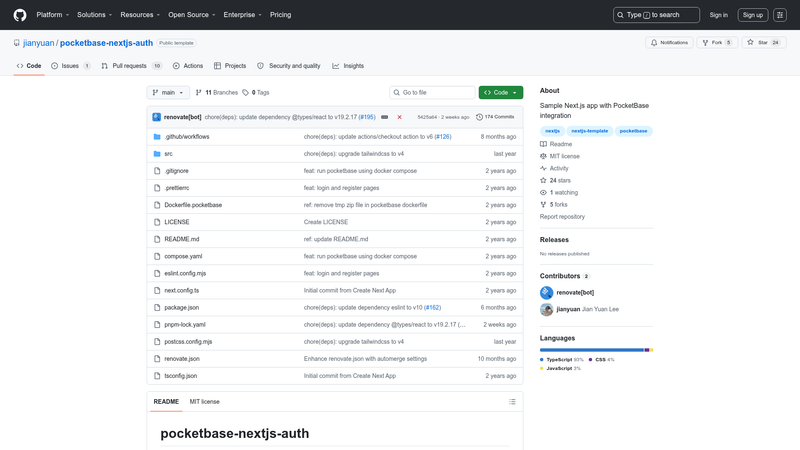Star the repository
The image size is (800, 450).
764,43
